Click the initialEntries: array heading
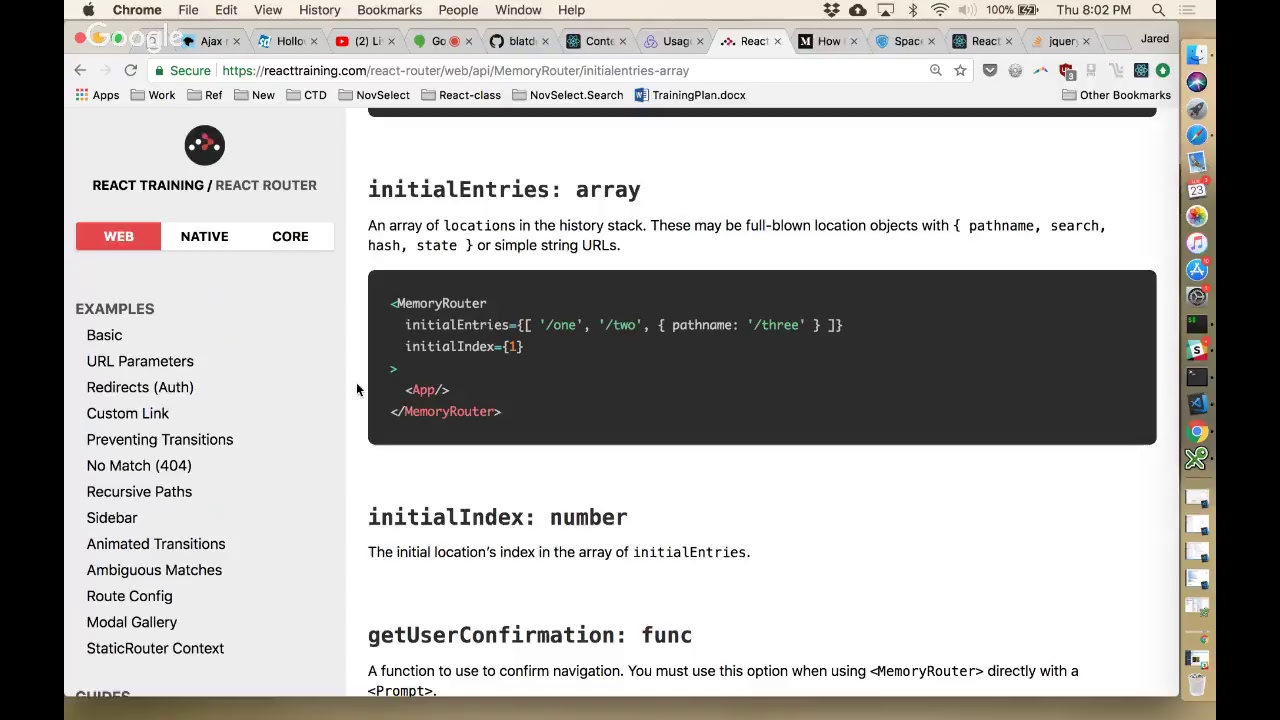1280x720 pixels. [x=504, y=189]
